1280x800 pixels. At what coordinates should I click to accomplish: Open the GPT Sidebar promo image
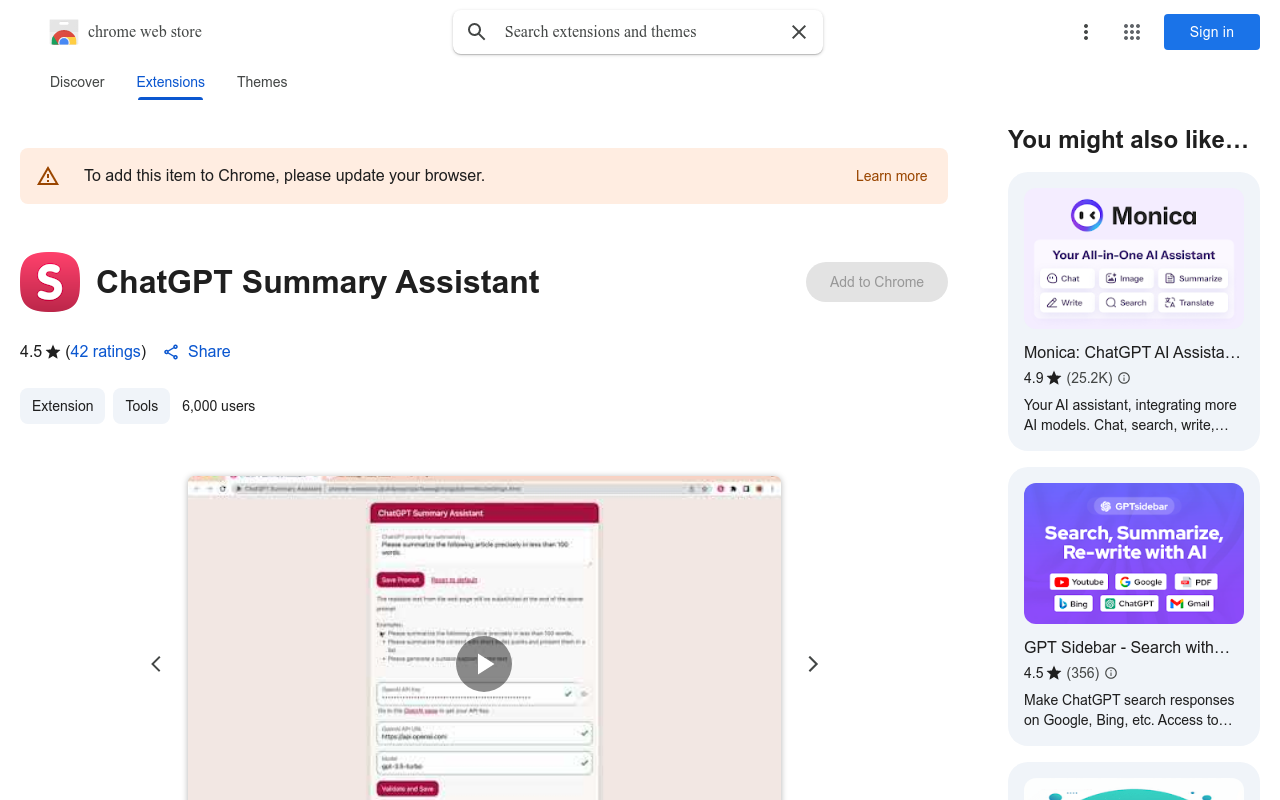(1134, 553)
